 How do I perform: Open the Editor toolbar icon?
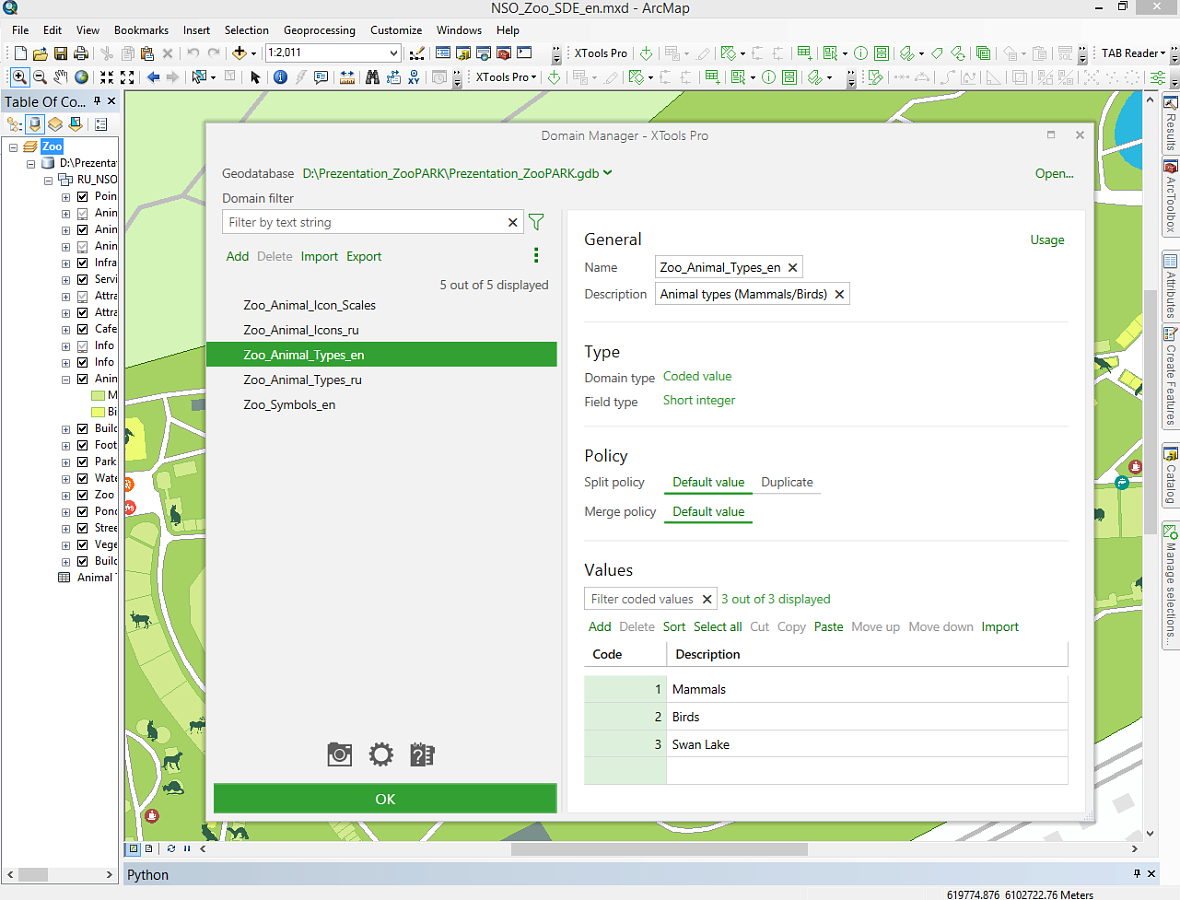tap(417, 53)
